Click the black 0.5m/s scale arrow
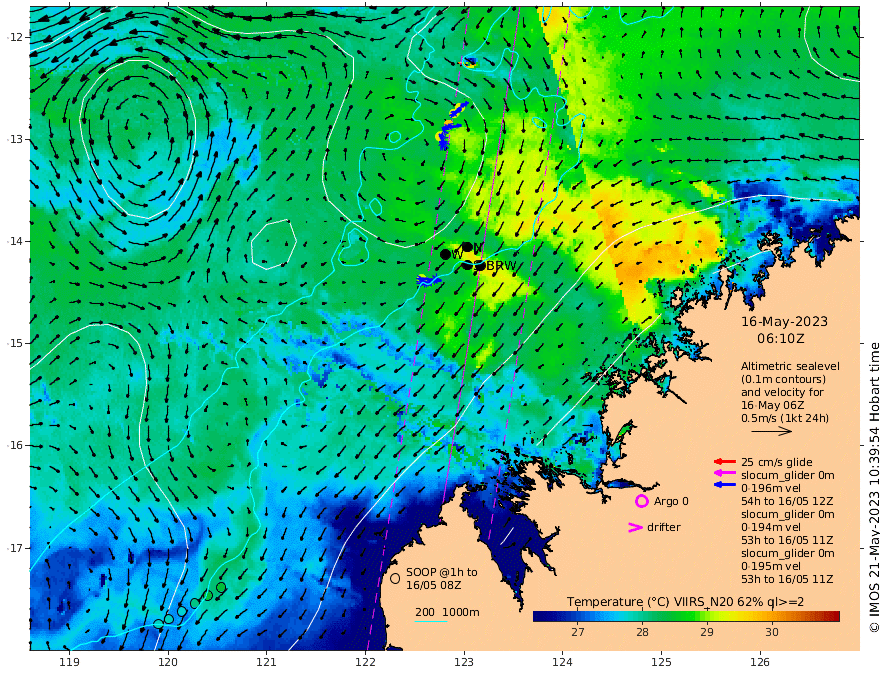The image size is (880, 680). click(771, 431)
